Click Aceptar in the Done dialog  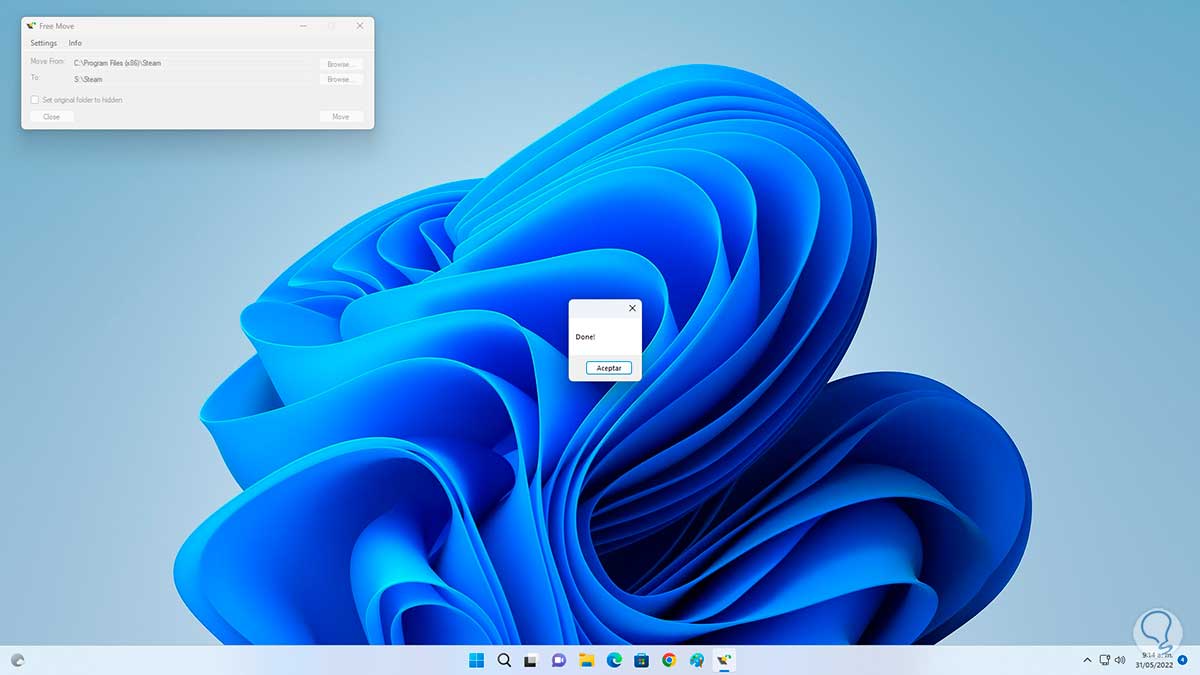point(609,368)
